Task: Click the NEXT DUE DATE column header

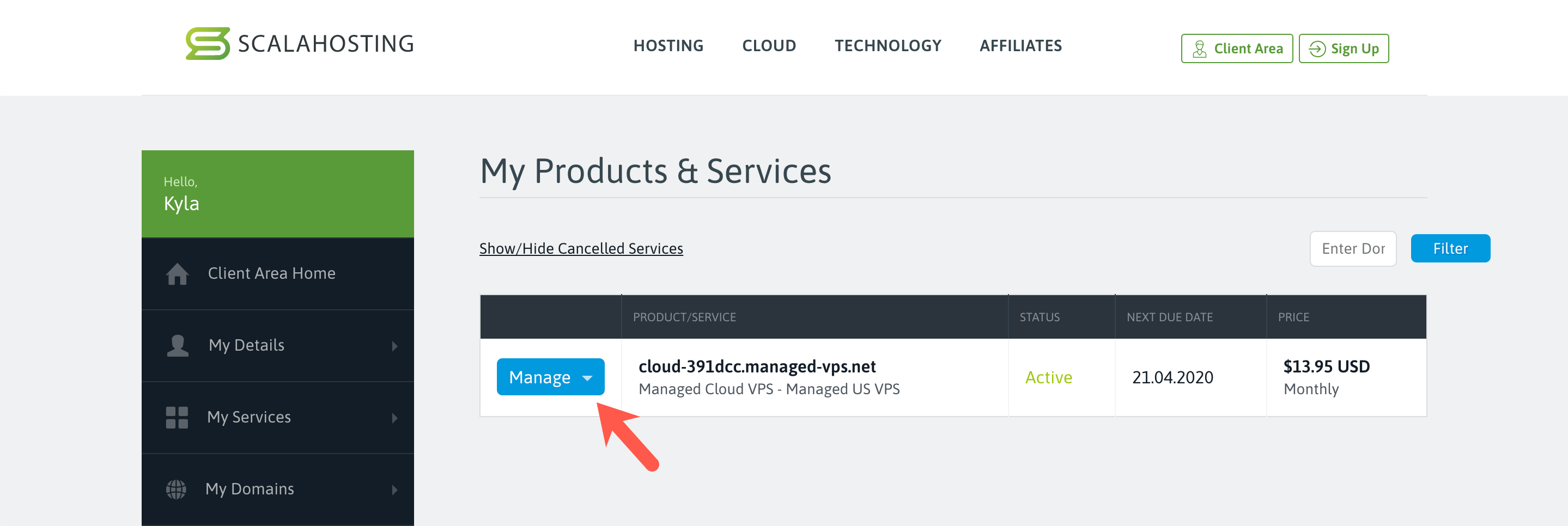Action: [x=1169, y=317]
